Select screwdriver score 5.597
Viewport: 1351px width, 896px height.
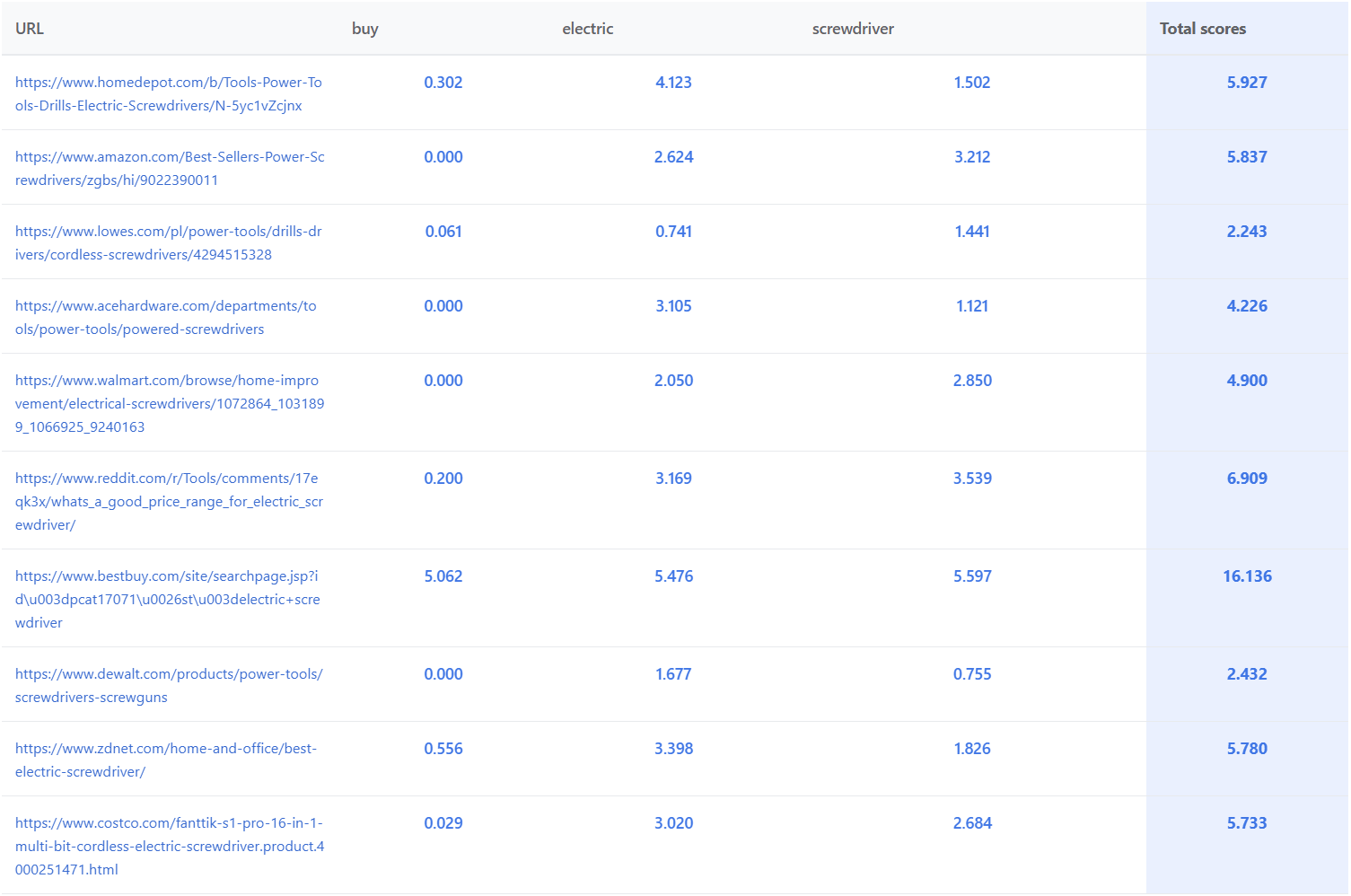[972, 576]
